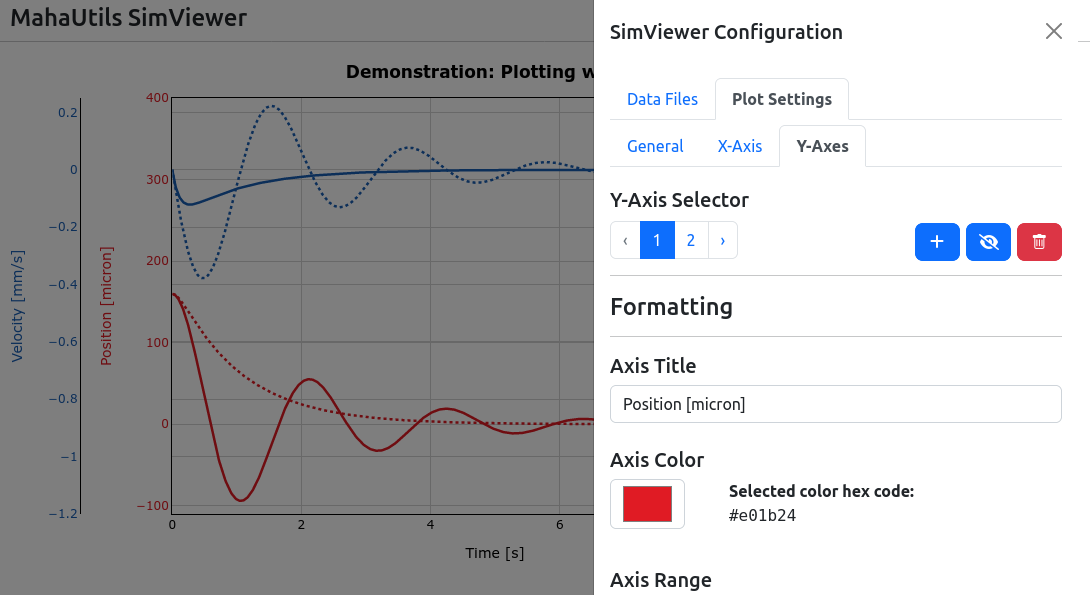Select the Y-Axes sub-tab
Viewport: 1090px width, 595px height.
822,147
